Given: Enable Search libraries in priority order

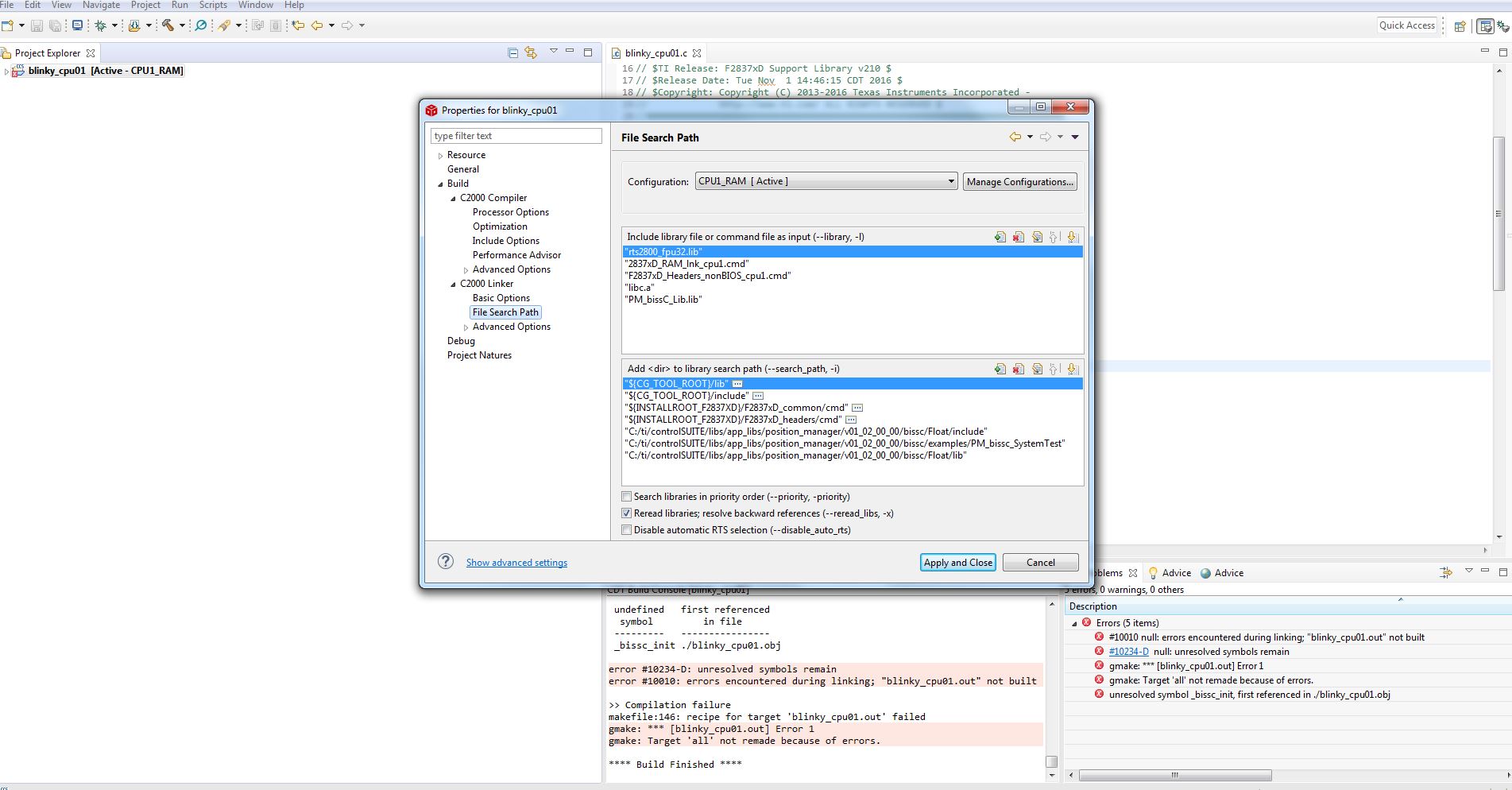Looking at the screenshot, I should (627, 497).
